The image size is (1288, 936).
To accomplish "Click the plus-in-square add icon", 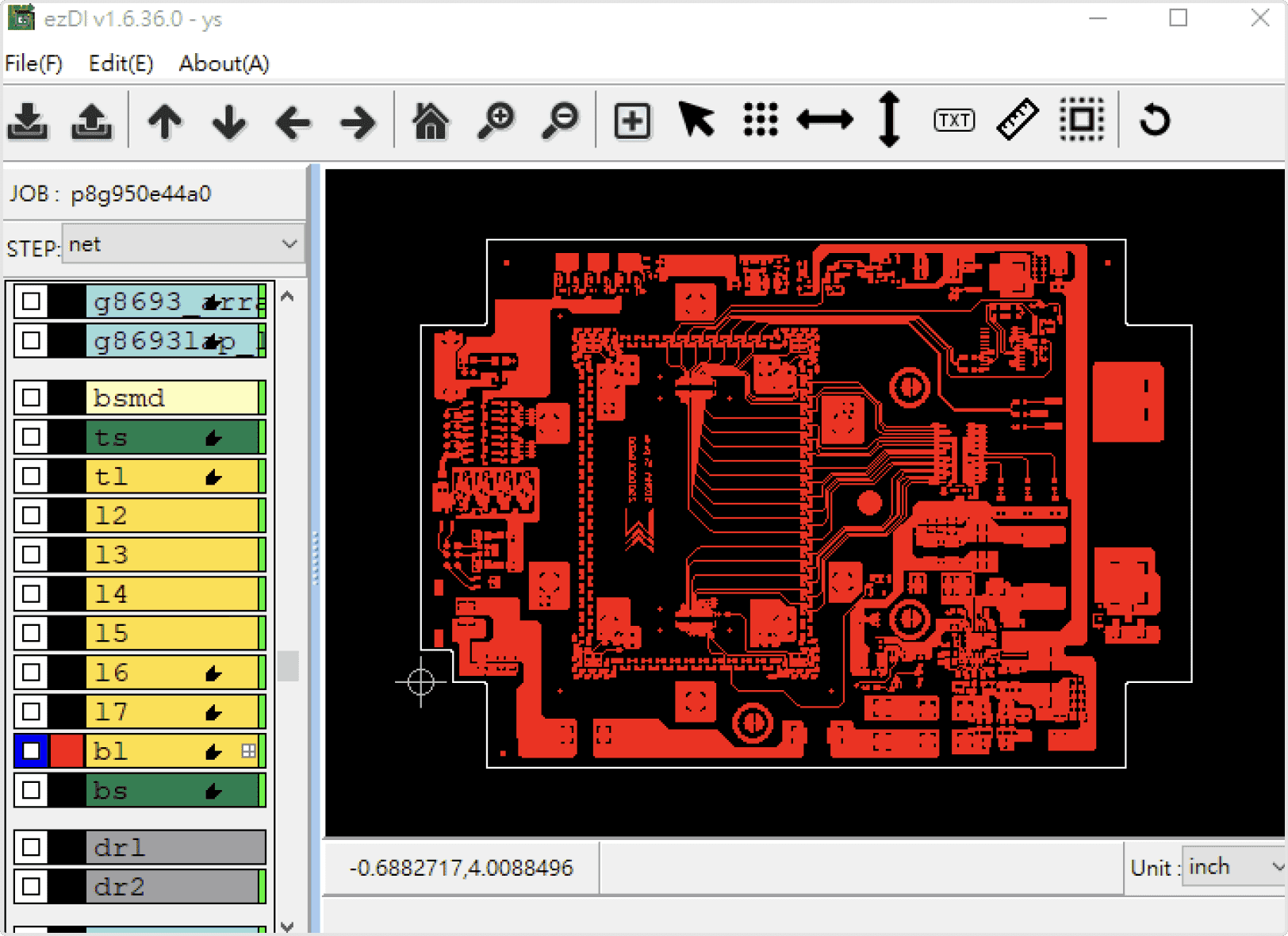I will click(632, 121).
